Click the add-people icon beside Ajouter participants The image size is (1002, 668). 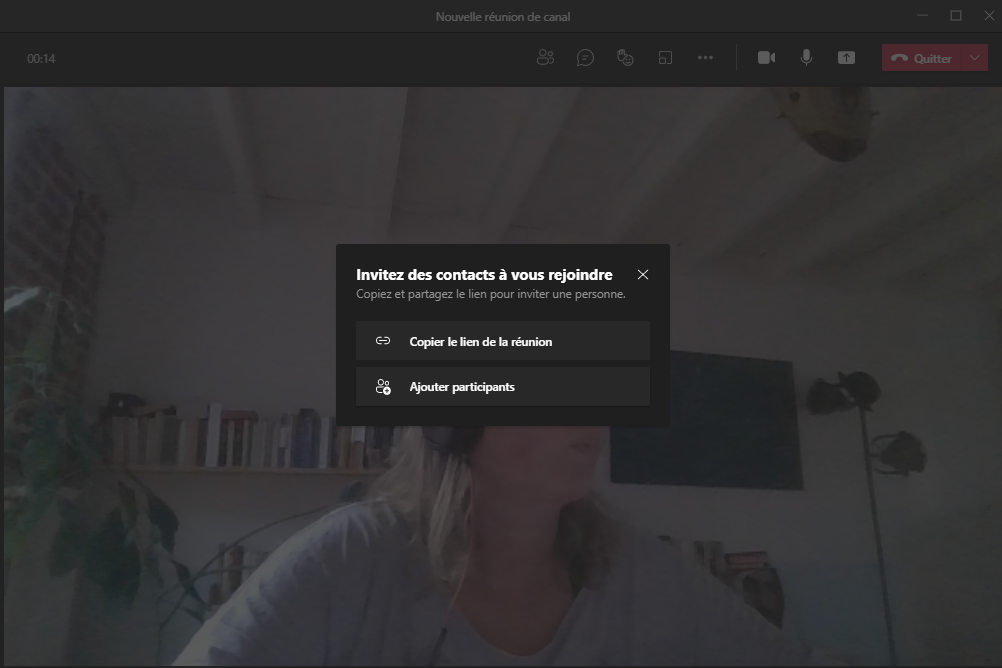tap(383, 387)
